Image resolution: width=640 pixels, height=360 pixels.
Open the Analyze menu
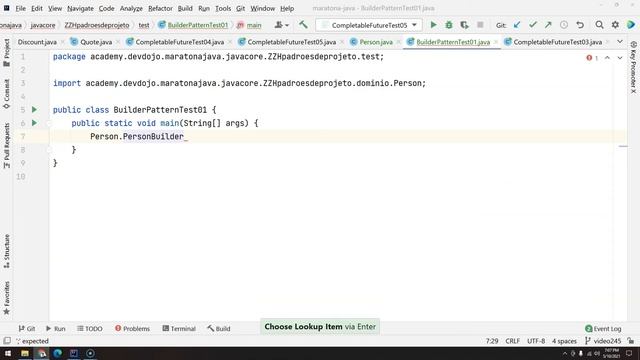[131, 8]
